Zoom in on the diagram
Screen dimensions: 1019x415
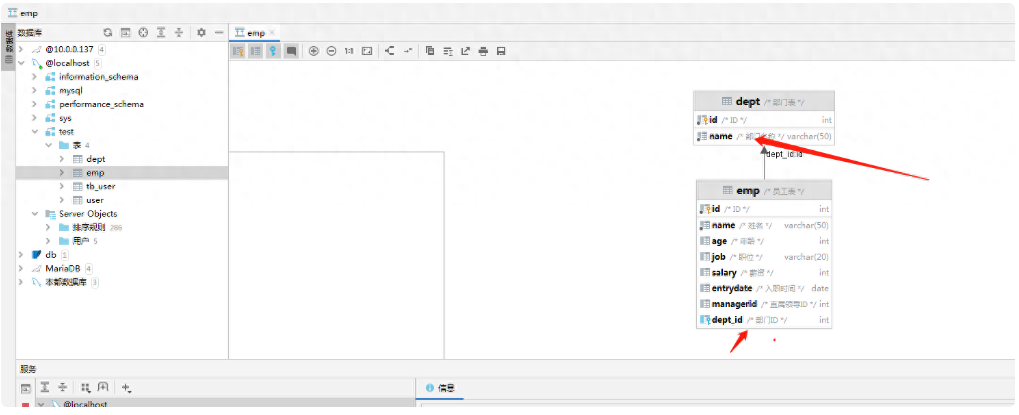tap(314, 51)
